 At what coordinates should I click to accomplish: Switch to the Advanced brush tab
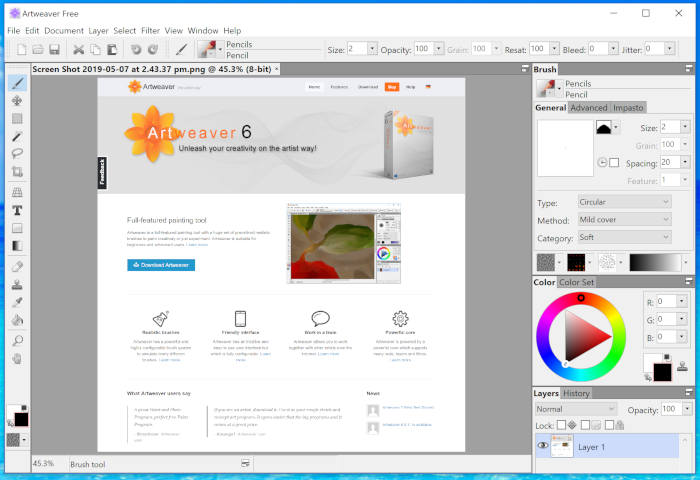[589, 108]
